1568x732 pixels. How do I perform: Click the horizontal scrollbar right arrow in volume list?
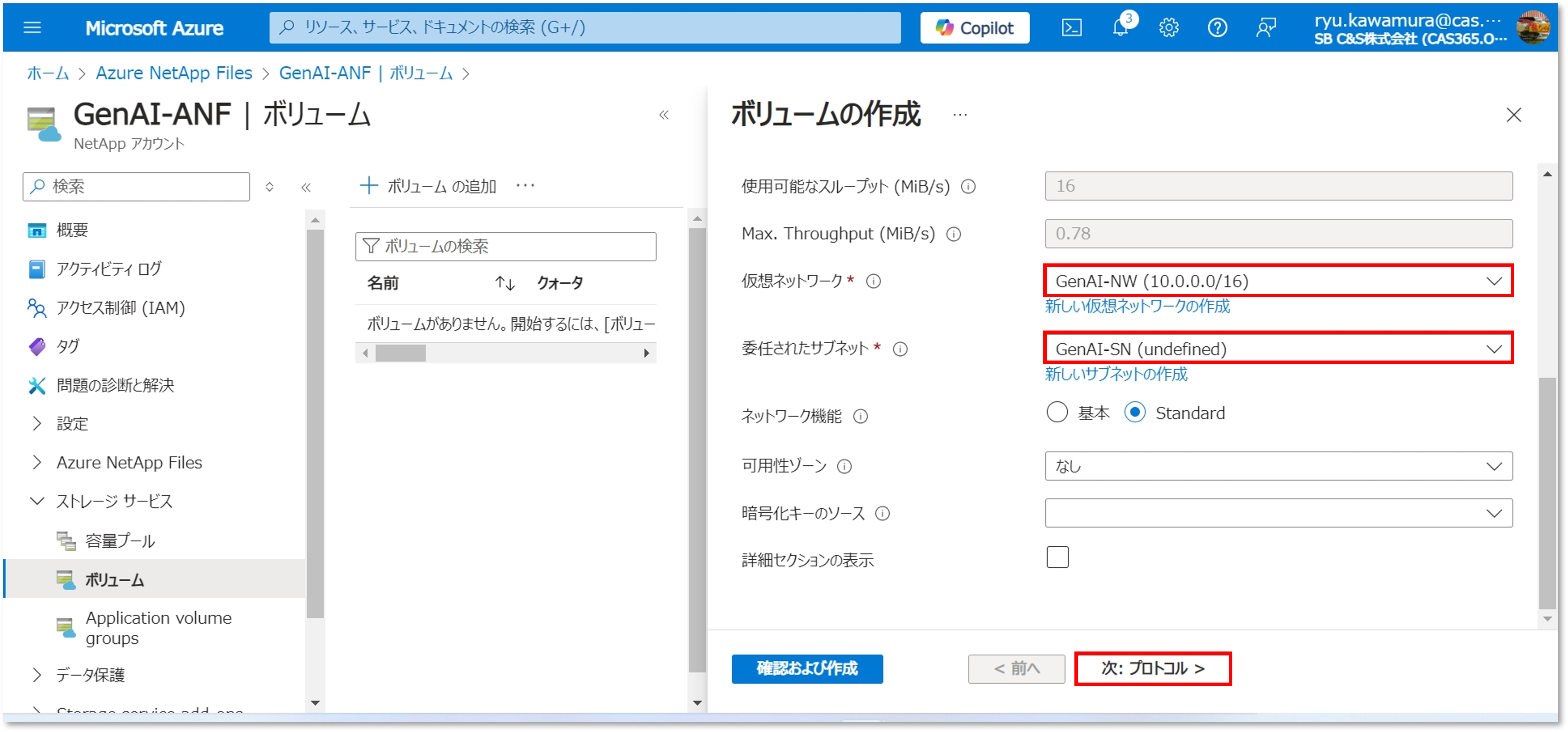[647, 353]
